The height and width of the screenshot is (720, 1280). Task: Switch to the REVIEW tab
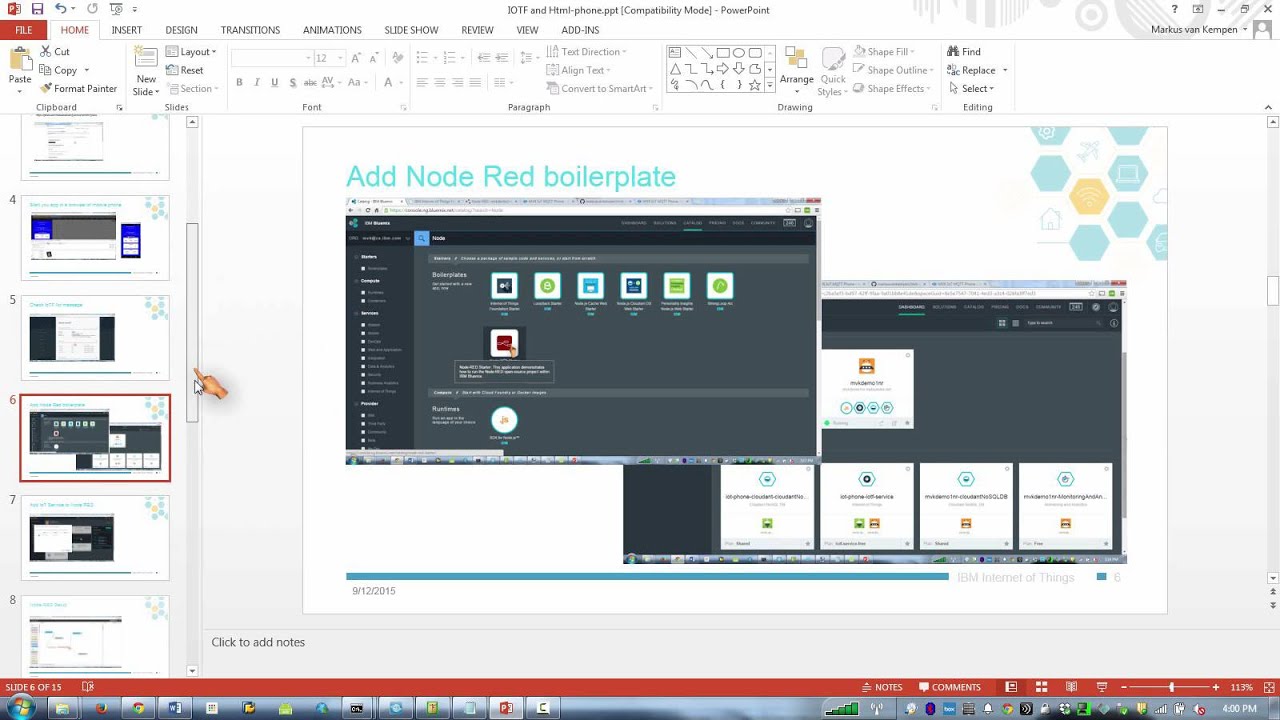pyautogui.click(x=477, y=30)
